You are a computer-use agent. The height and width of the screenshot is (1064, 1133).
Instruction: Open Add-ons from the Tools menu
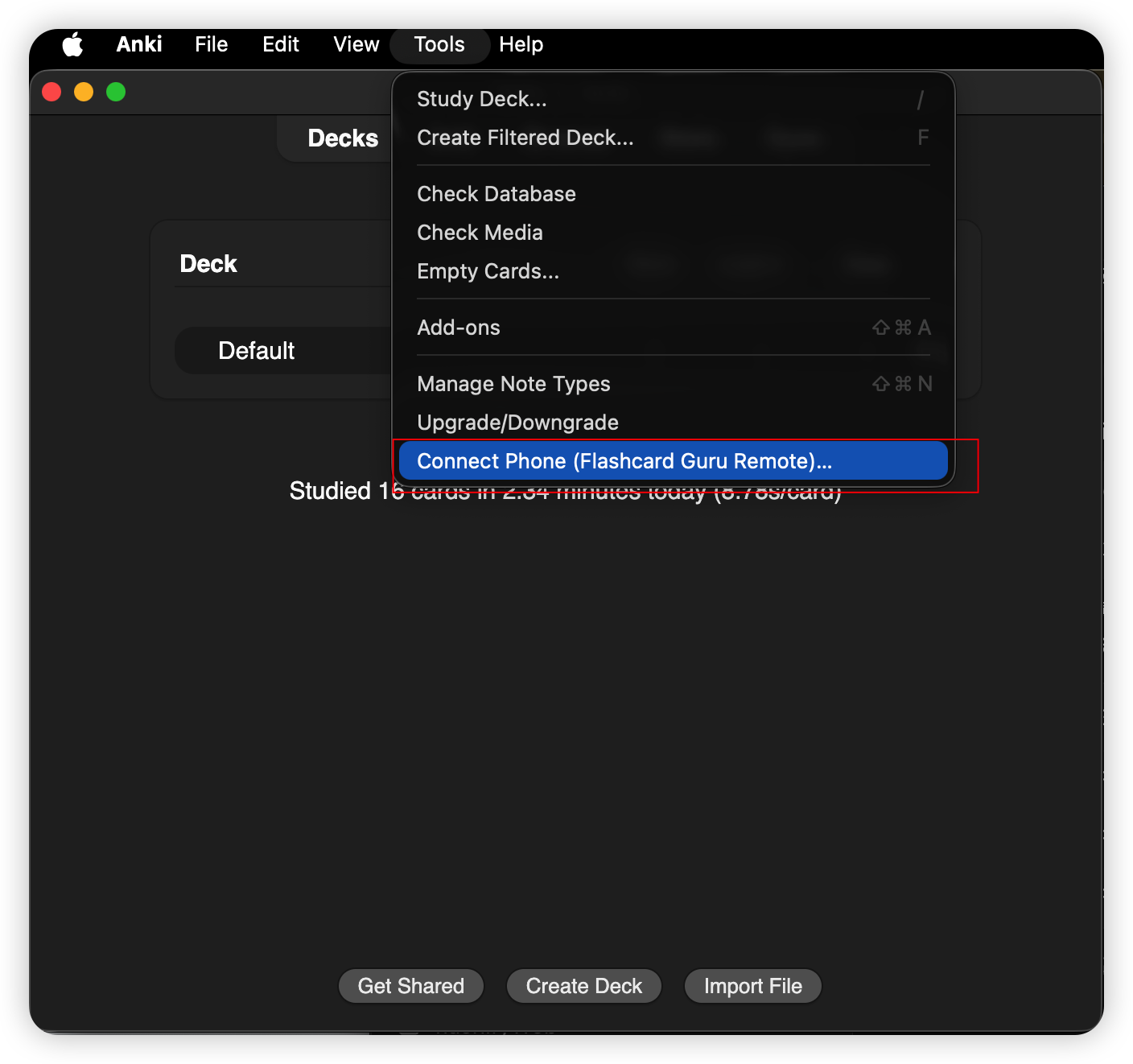pyautogui.click(x=674, y=328)
